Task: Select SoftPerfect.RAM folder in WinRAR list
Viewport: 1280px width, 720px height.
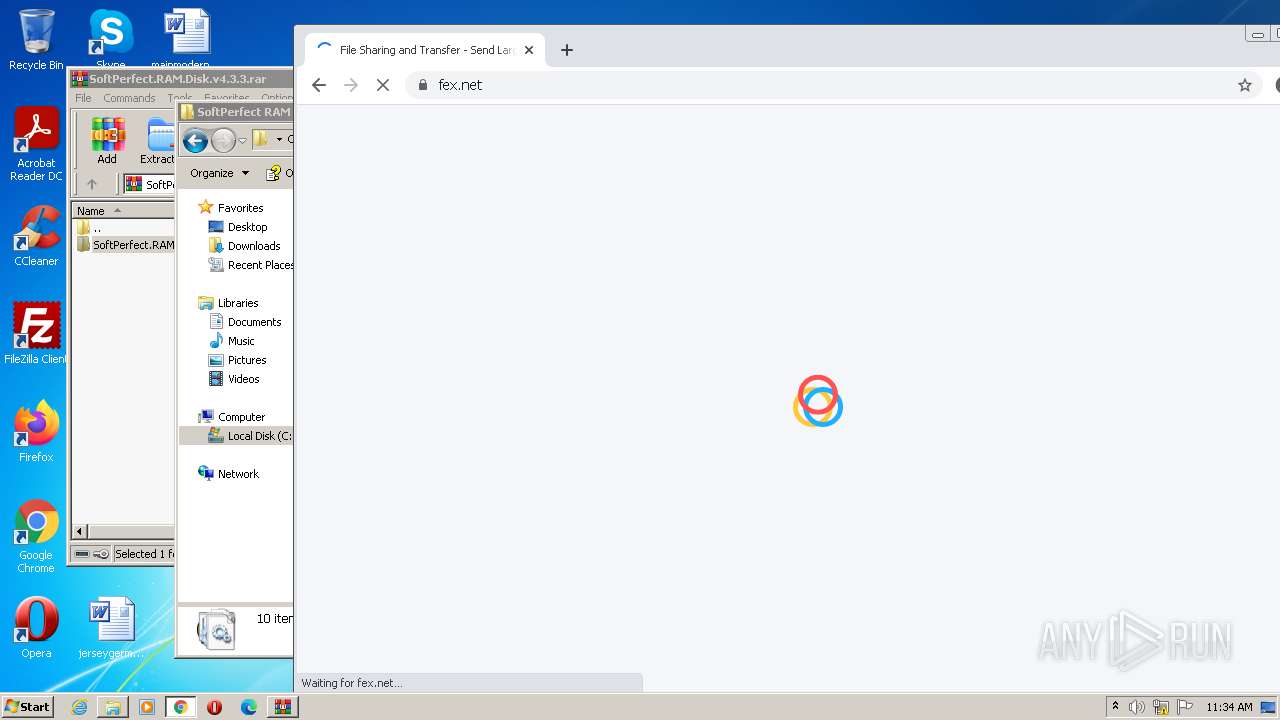Action: [x=126, y=245]
